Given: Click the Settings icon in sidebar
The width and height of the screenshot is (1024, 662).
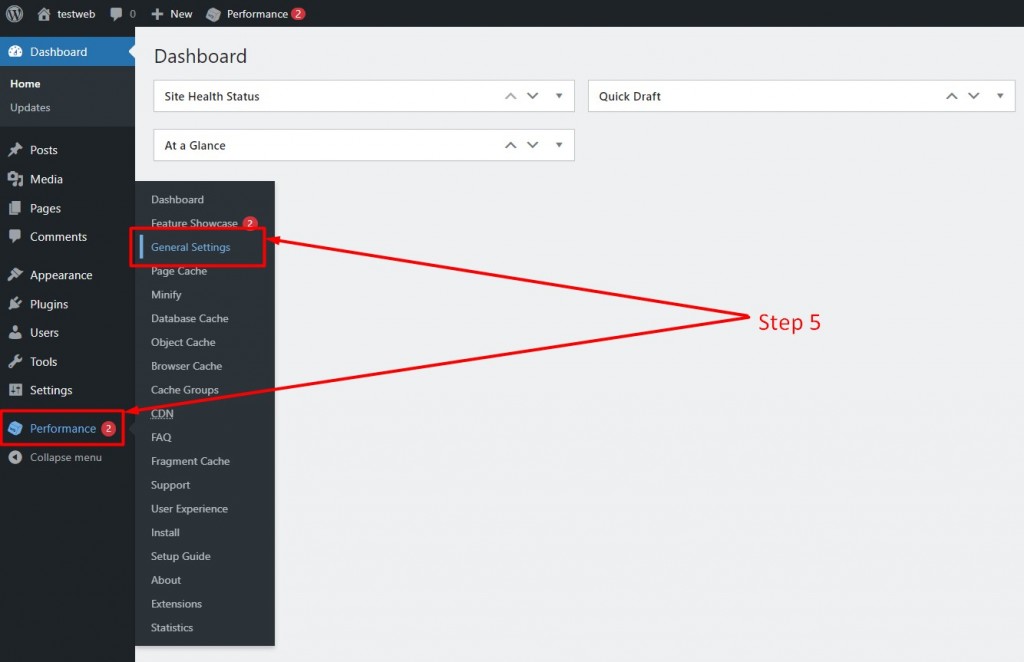Looking at the screenshot, I should tap(15, 390).
